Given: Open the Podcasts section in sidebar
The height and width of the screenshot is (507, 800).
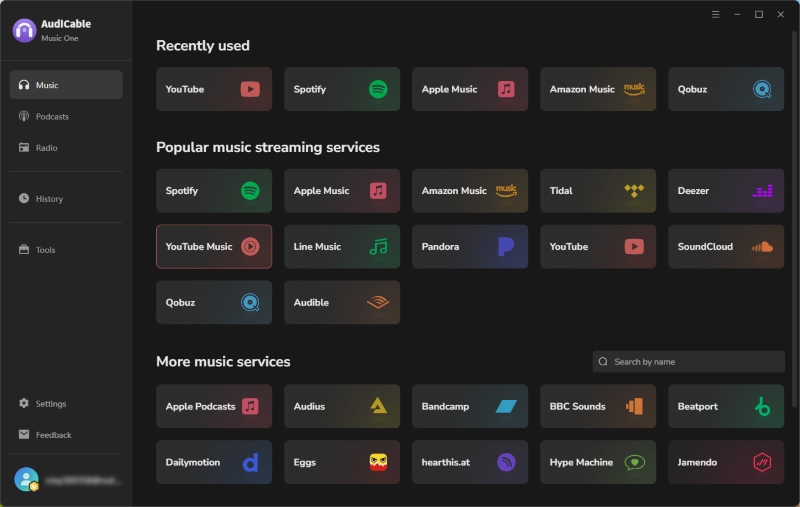Looking at the screenshot, I should [x=66, y=116].
